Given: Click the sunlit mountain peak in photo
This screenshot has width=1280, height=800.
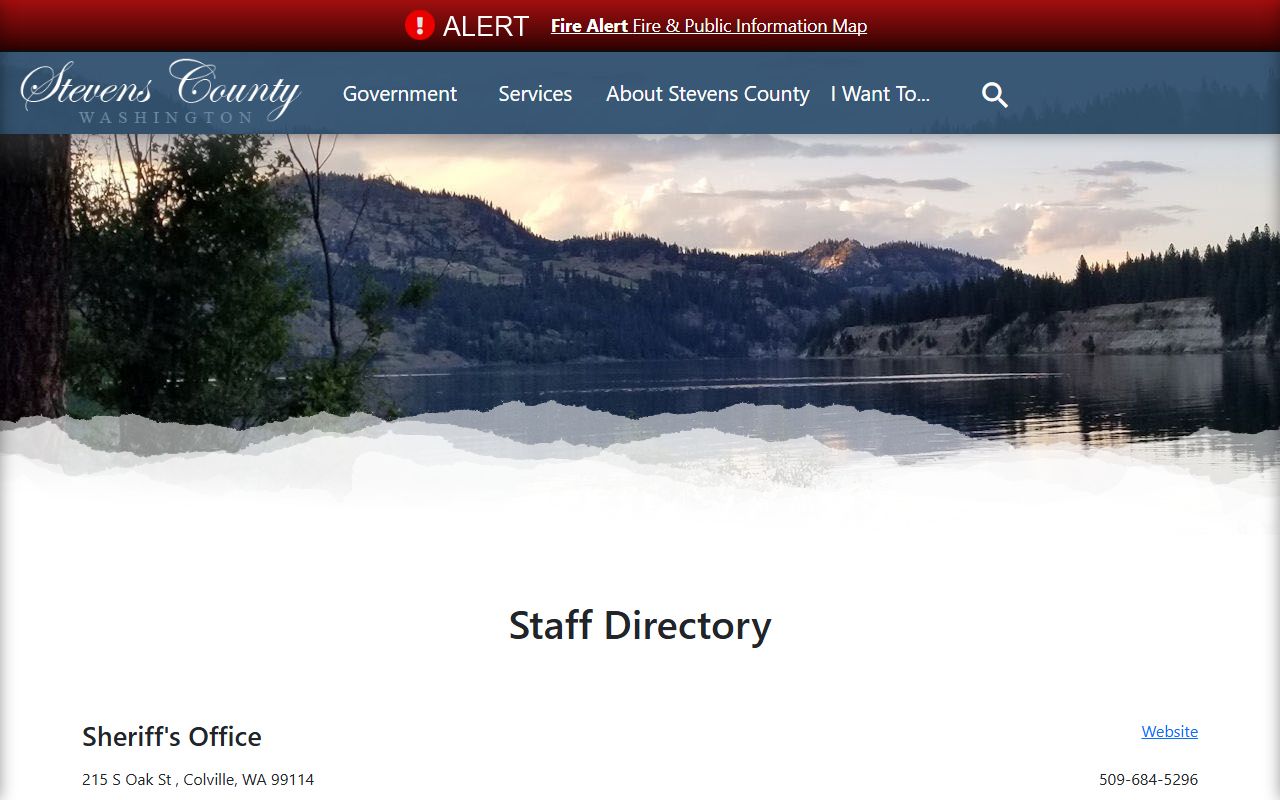Looking at the screenshot, I should pos(840,255).
